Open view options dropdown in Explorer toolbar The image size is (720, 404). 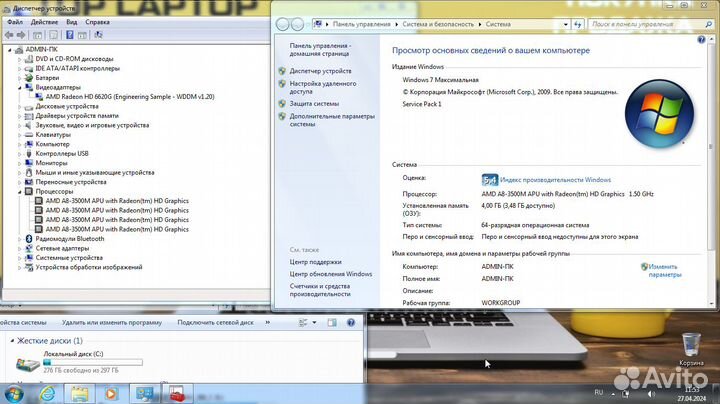pyautogui.click(x=314, y=323)
